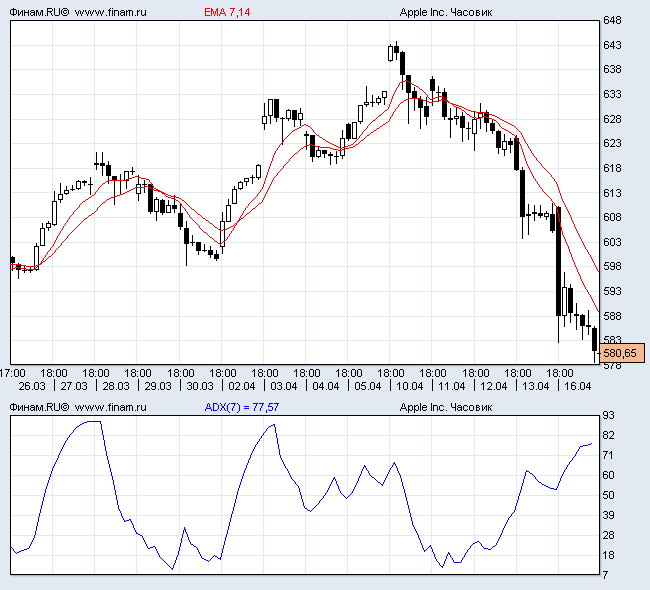This screenshot has width=650, height=590.
Task: Select the 12.04 date label
Action: pos(494,386)
